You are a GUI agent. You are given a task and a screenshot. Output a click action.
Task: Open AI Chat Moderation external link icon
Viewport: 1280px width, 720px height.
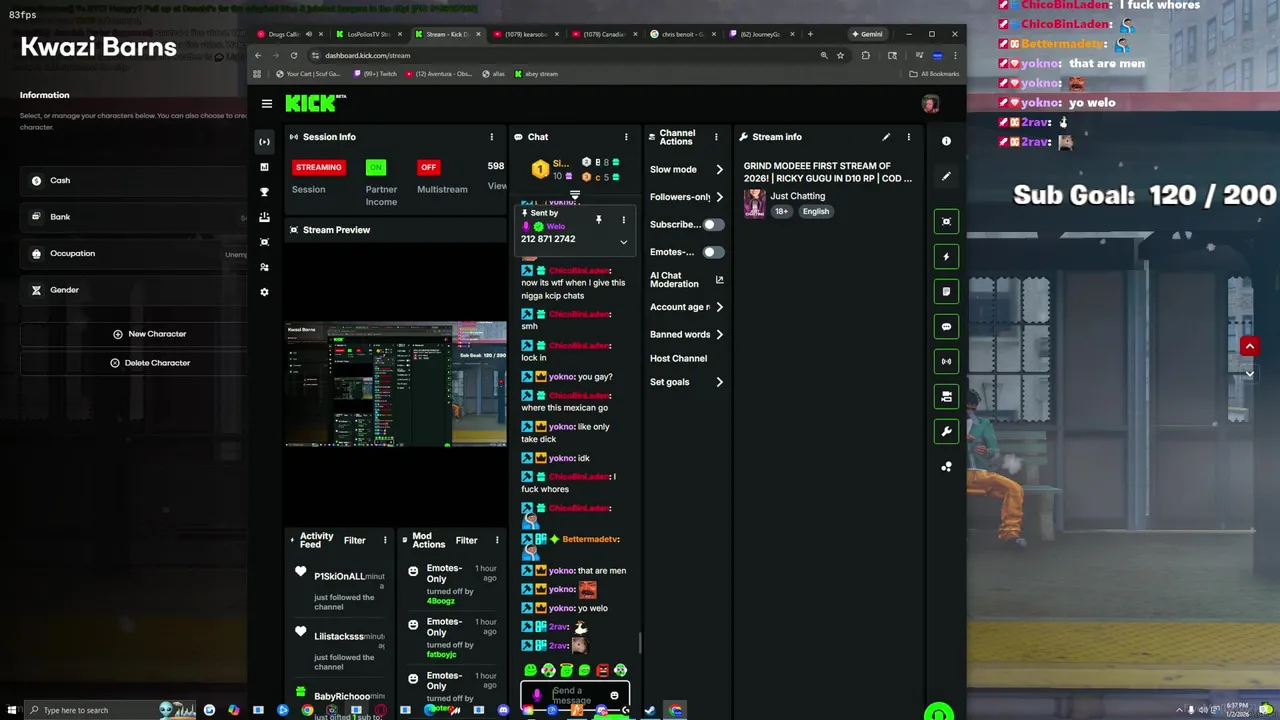point(719,280)
